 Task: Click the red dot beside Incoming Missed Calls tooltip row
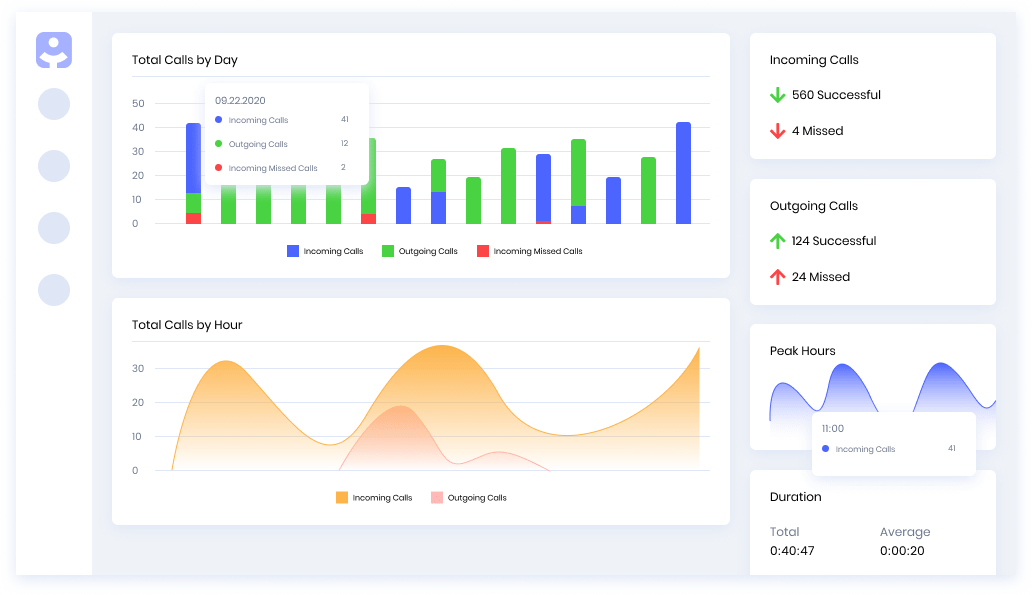tap(219, 167)
